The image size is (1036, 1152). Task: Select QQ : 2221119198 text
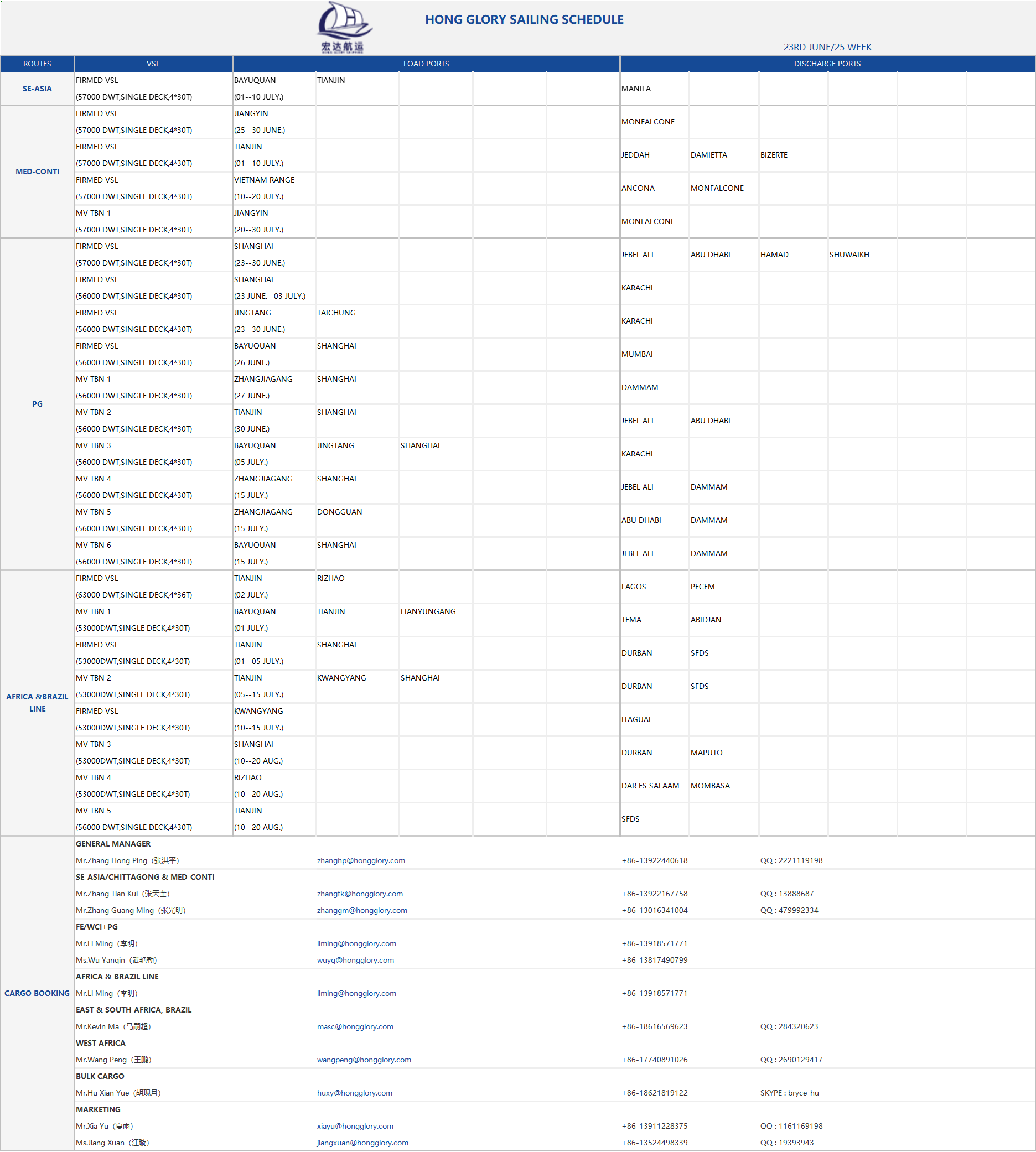(x=791, y=860)
